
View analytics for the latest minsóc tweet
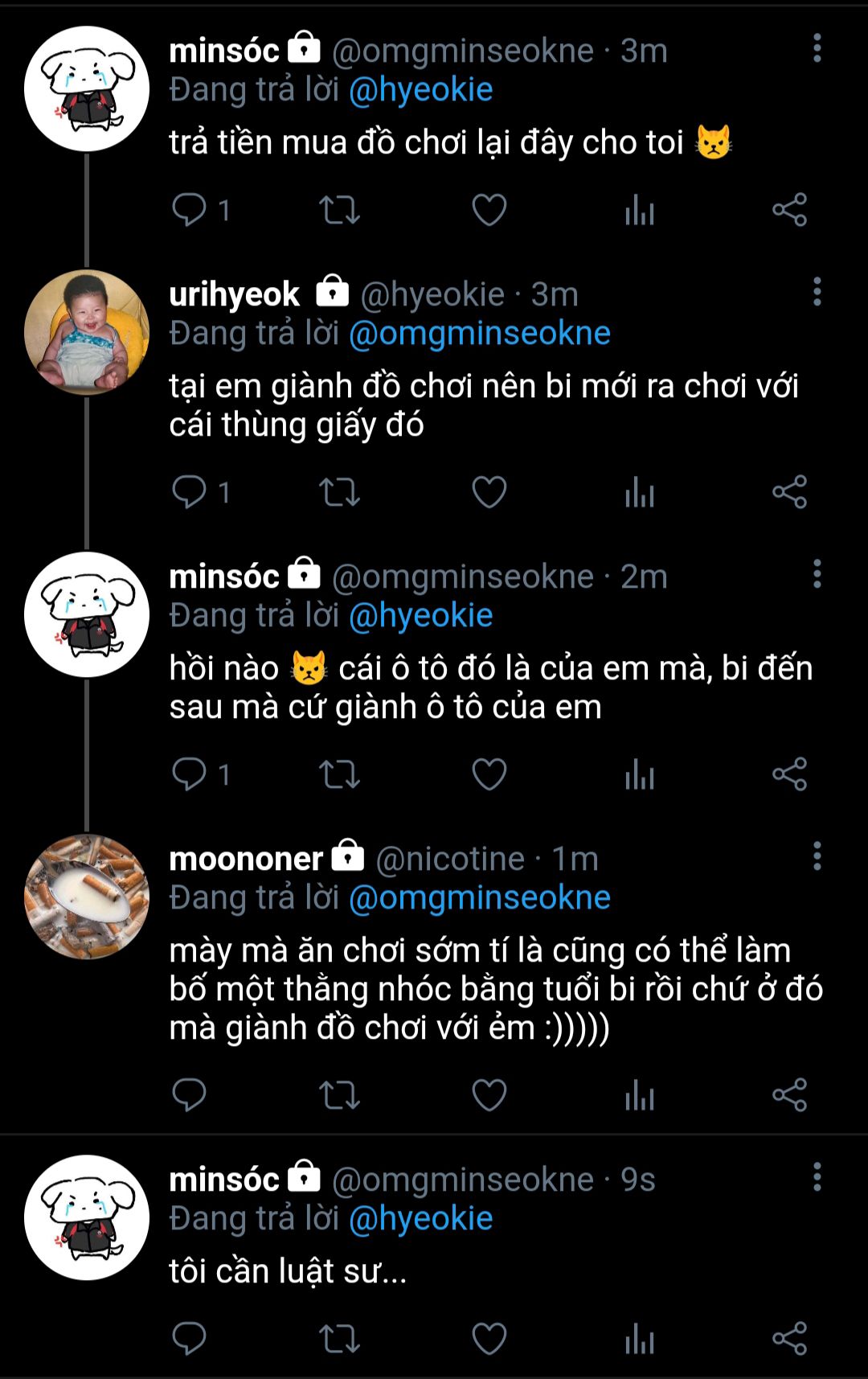[x=640, y=1339]
